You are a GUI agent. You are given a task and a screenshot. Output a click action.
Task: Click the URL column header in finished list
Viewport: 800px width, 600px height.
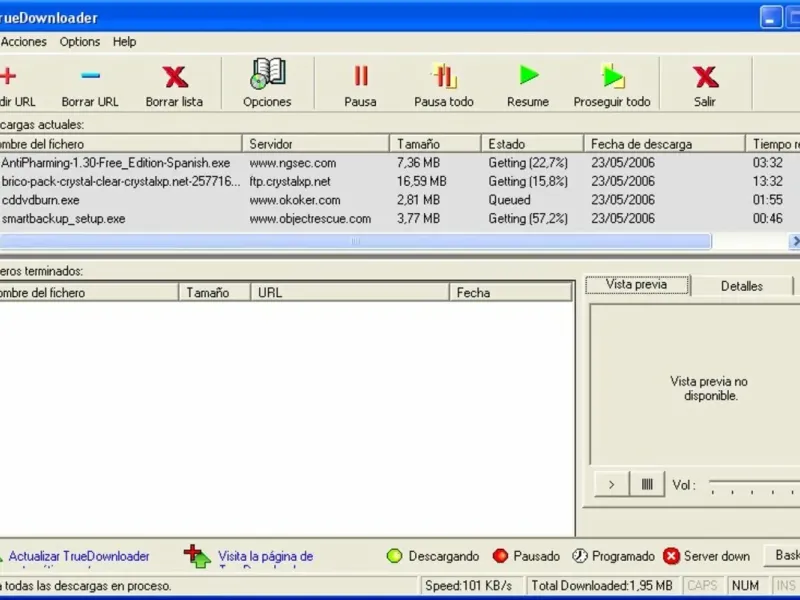click(349, 293)
